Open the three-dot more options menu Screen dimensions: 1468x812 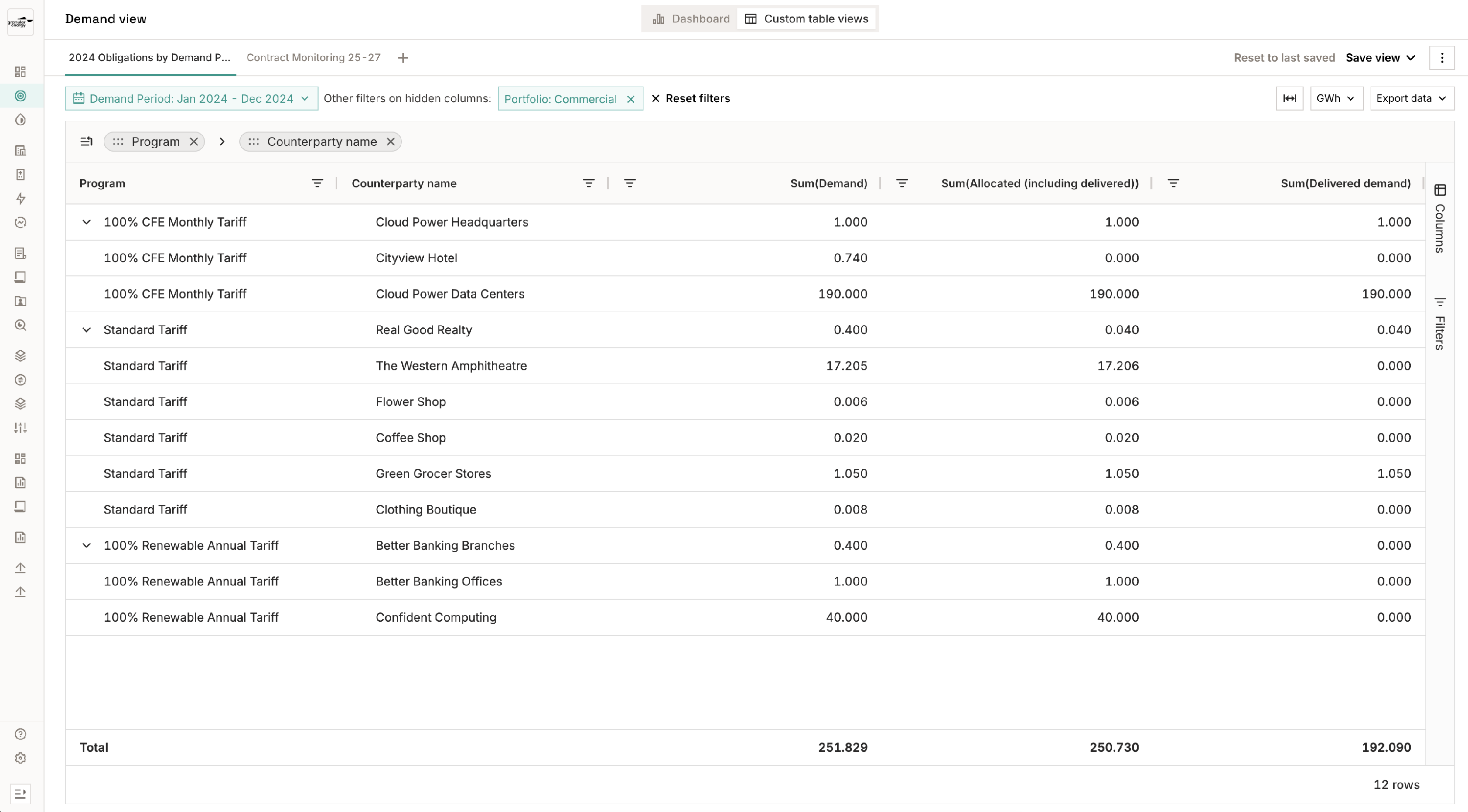coord(1442,58)
